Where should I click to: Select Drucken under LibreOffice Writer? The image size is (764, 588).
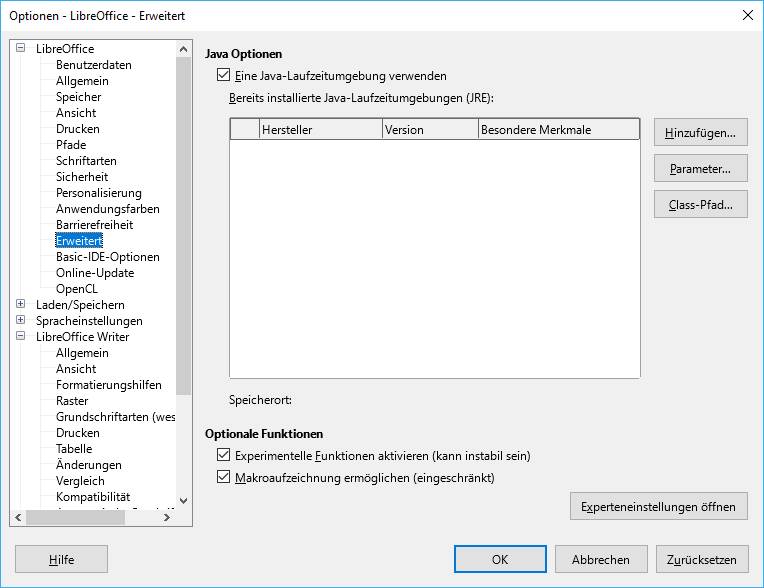pyautogui.click(x=77, y=434)
